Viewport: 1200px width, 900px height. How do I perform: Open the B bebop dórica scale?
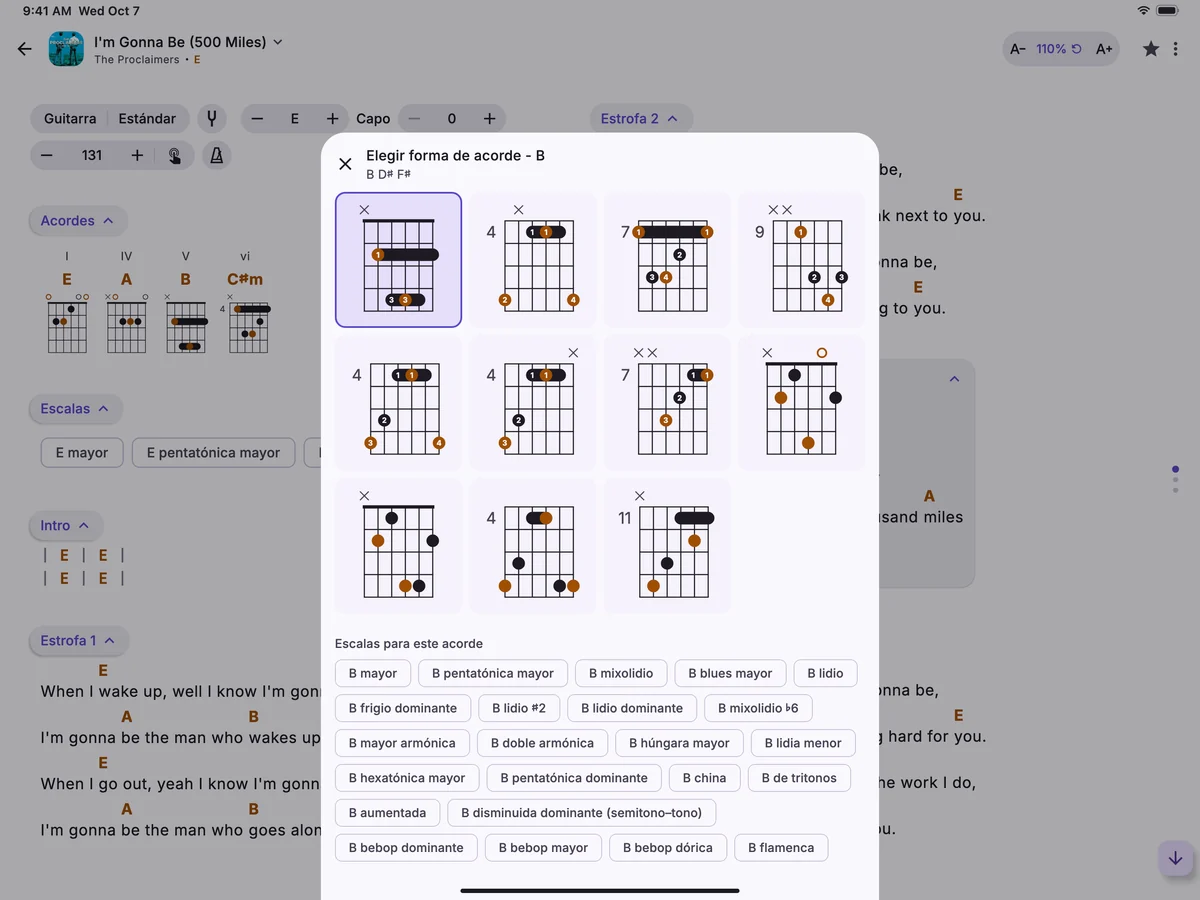coord(668,848)
